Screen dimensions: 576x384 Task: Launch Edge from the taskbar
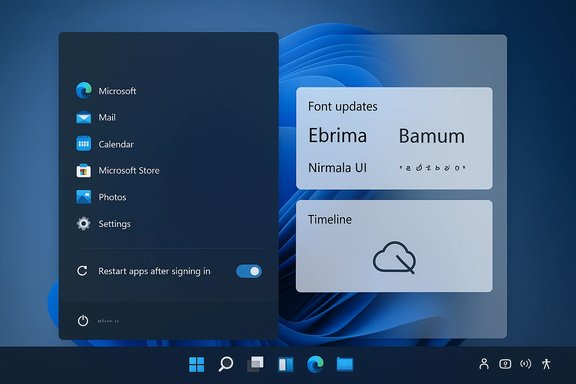click(x=315, y=364)
